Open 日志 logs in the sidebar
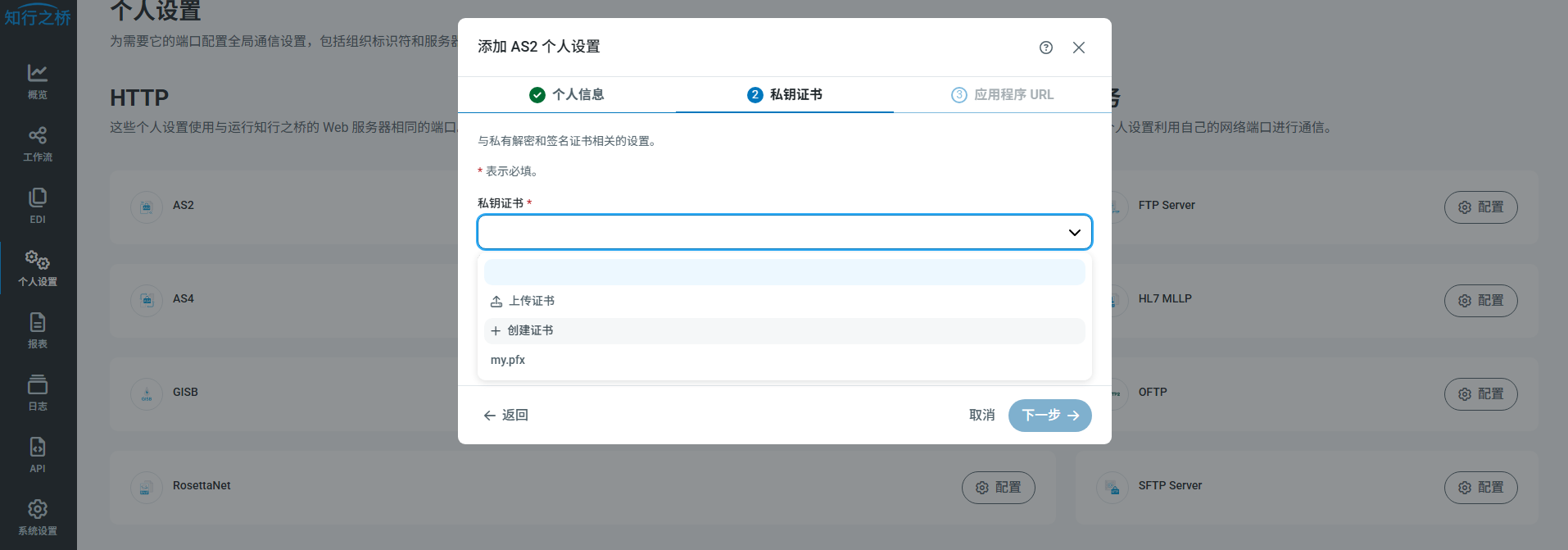 point(38,393)
